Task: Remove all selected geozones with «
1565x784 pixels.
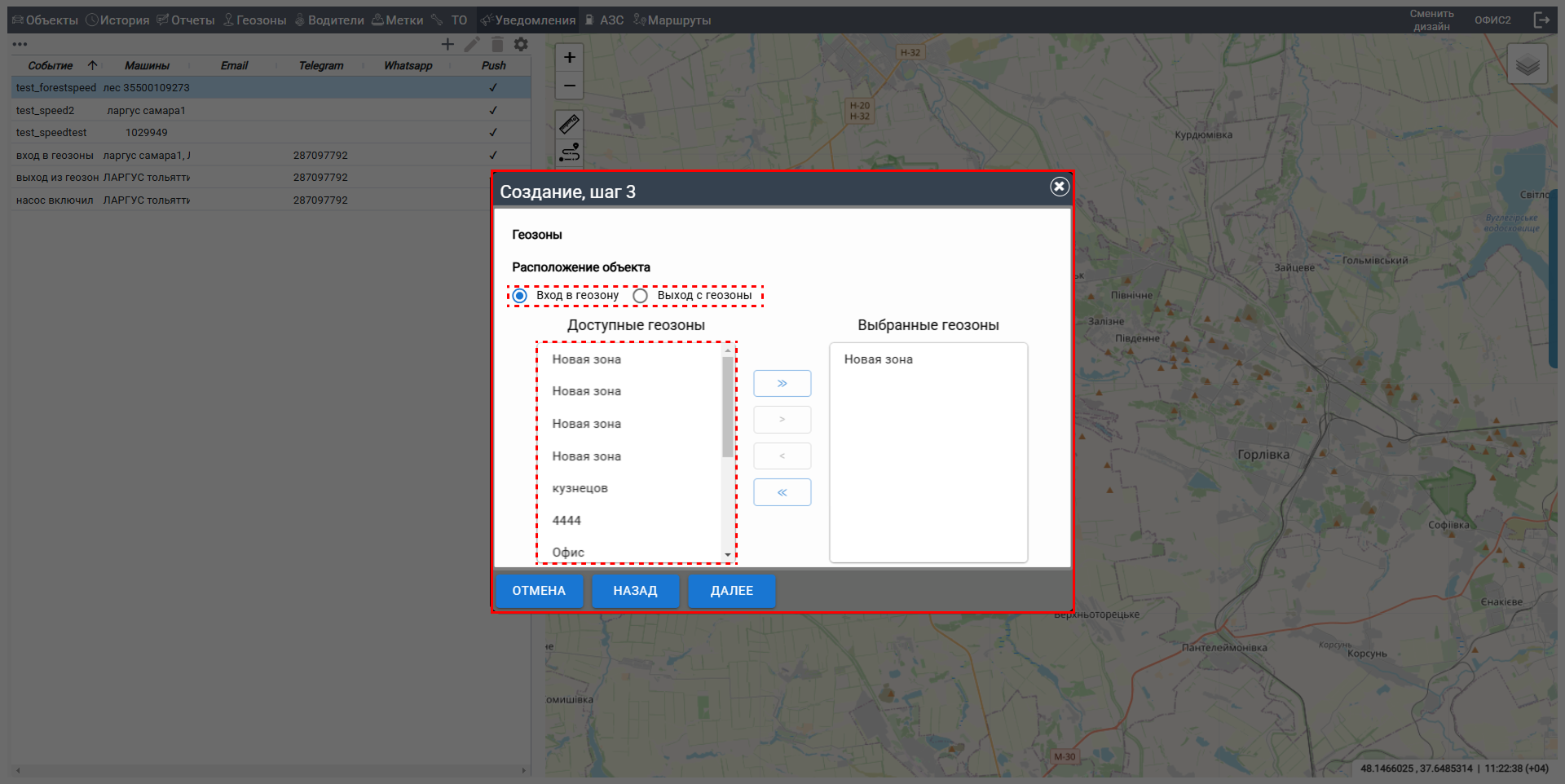Action: coord(782,492)
